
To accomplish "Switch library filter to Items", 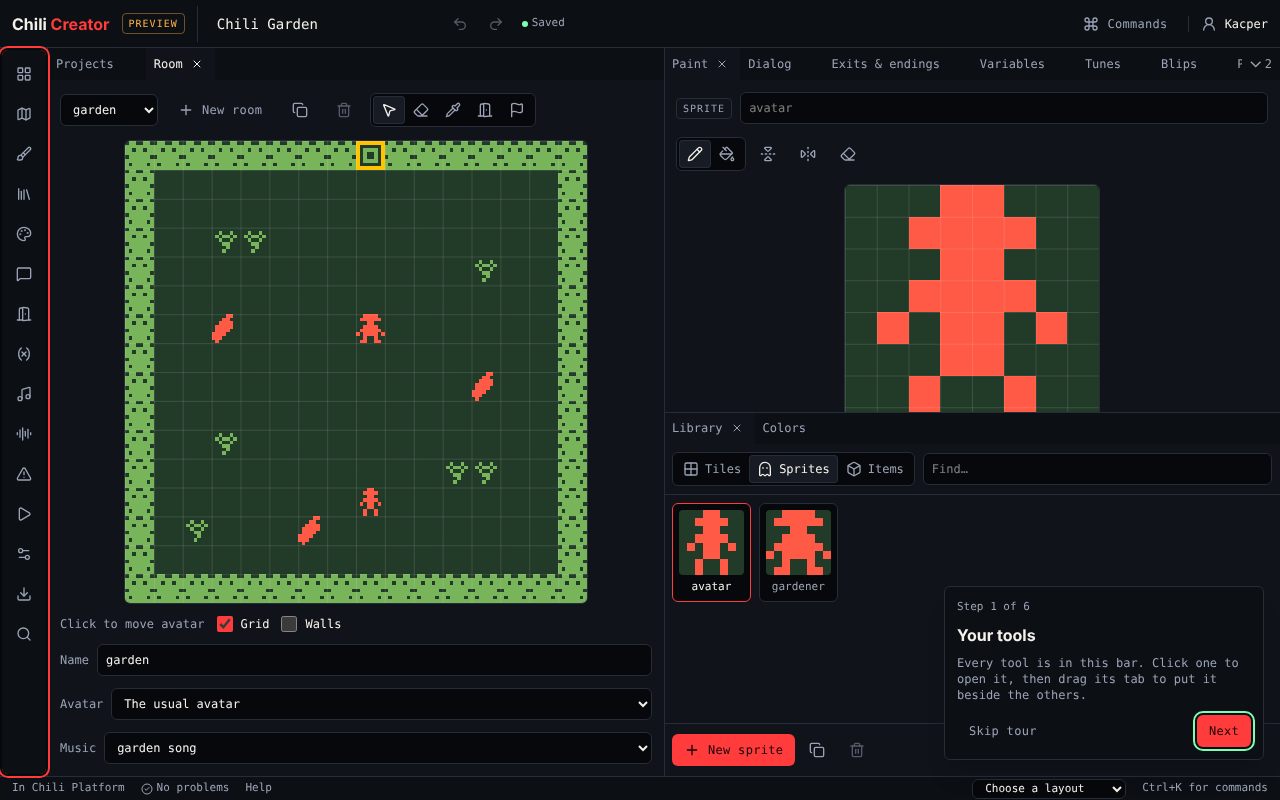I will [875, 469].
